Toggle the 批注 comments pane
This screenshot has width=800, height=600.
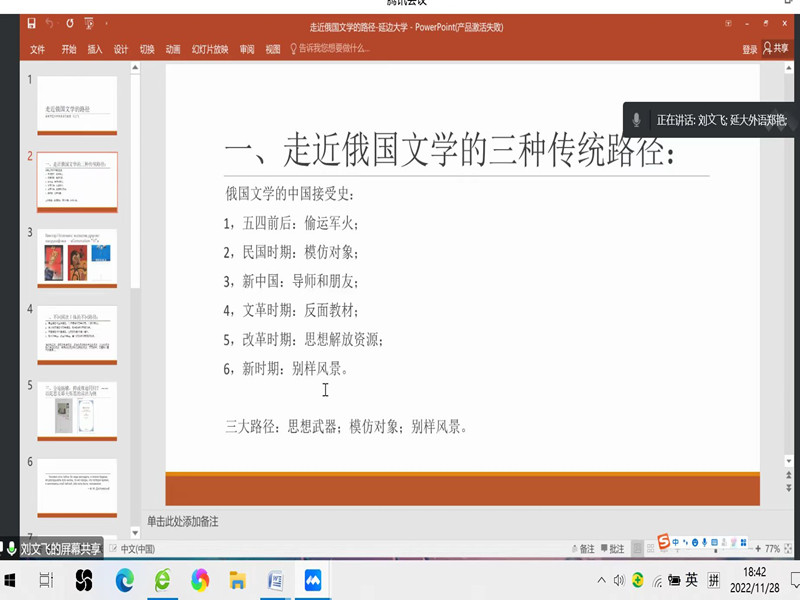coord(611,549)
